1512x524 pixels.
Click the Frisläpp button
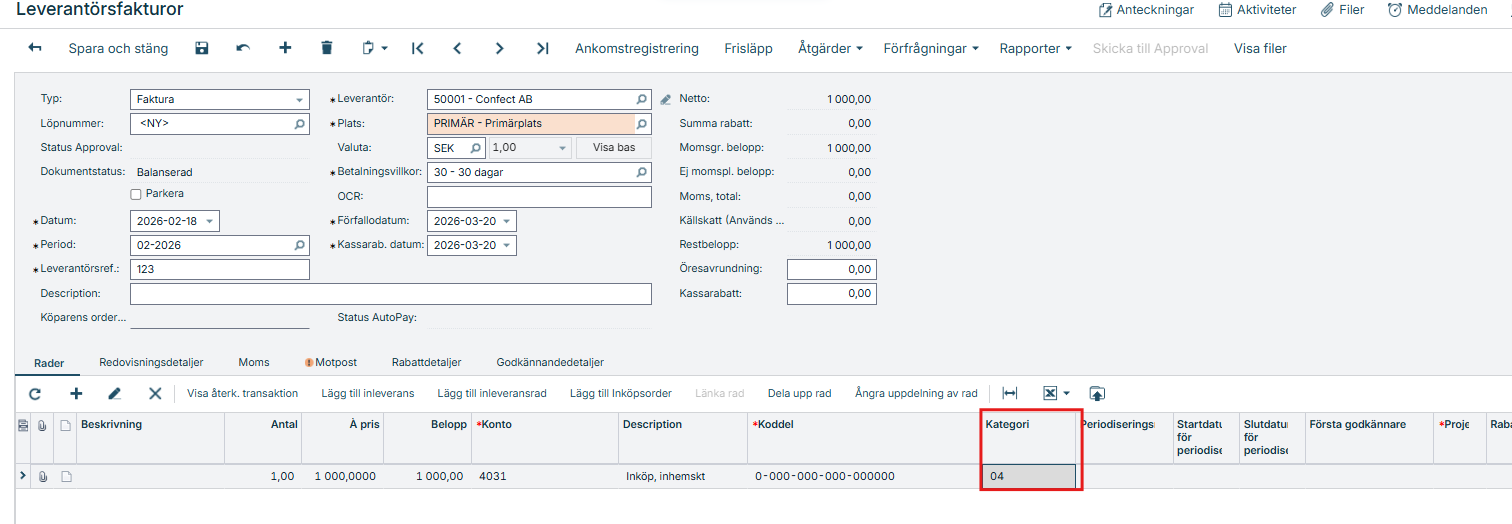coord(748,48)
